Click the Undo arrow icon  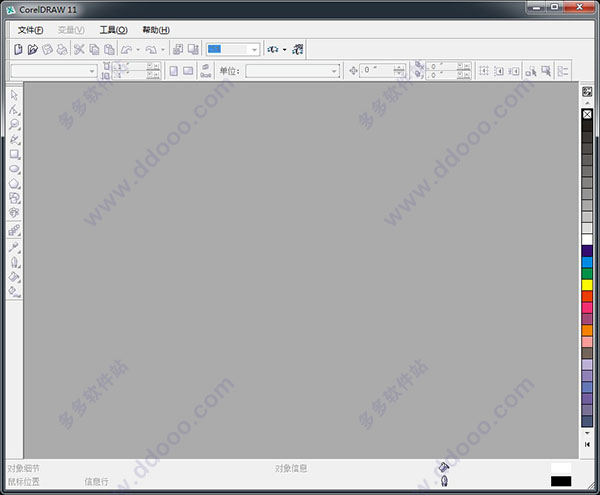(127, 49)
